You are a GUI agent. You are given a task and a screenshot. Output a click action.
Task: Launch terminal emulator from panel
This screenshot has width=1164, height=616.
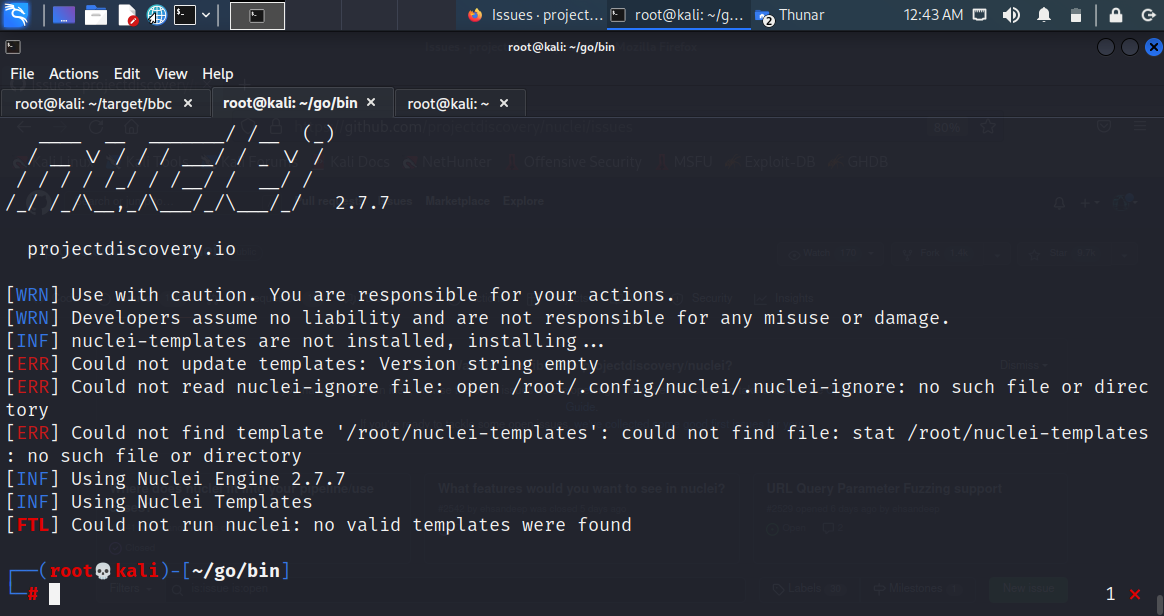185,15
